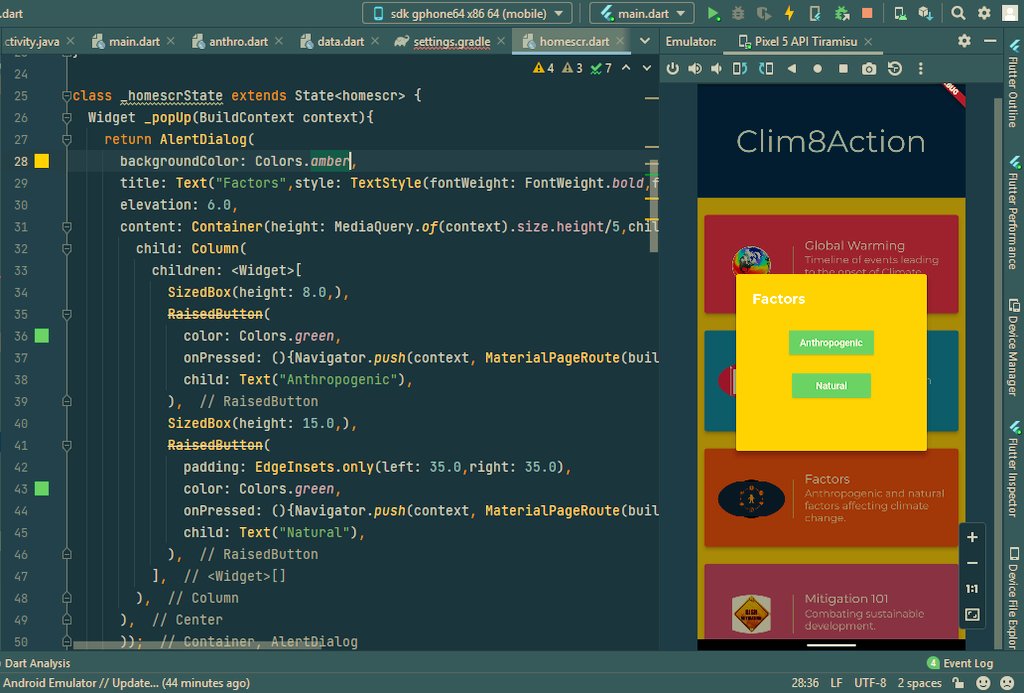Lower emulator volume
Image resolution: width=1024 pixels, height=693 pixels.
(717, 69)
